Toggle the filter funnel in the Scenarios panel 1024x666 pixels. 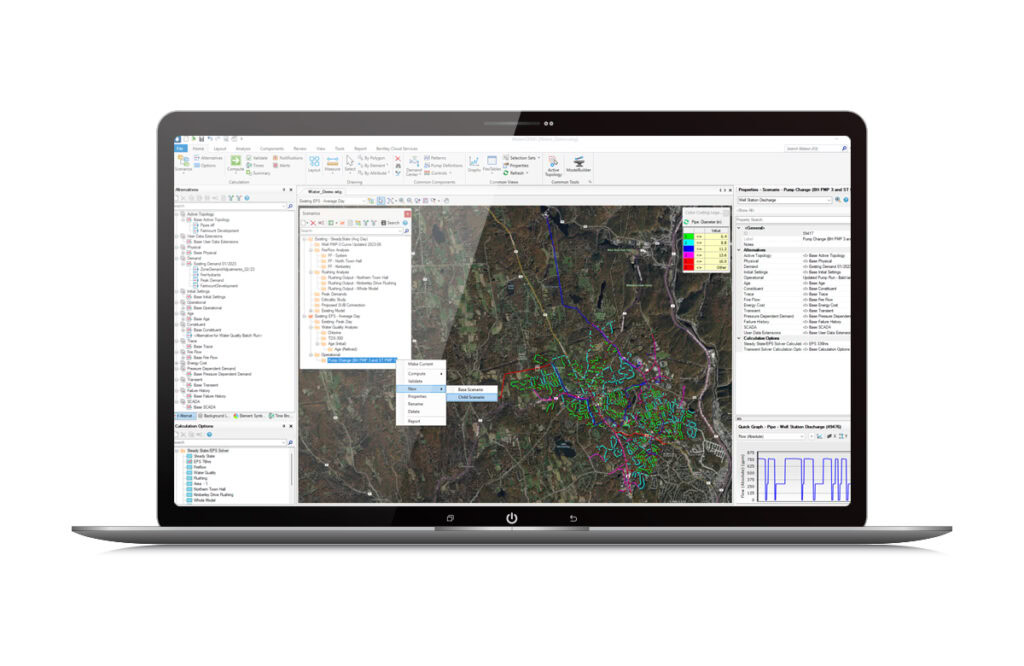(366, 220)
